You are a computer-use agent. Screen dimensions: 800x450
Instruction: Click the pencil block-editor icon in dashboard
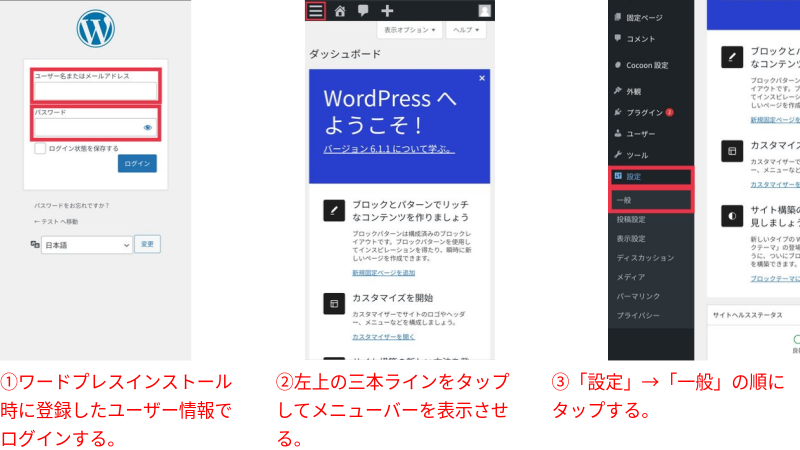[x=334, y=210]
